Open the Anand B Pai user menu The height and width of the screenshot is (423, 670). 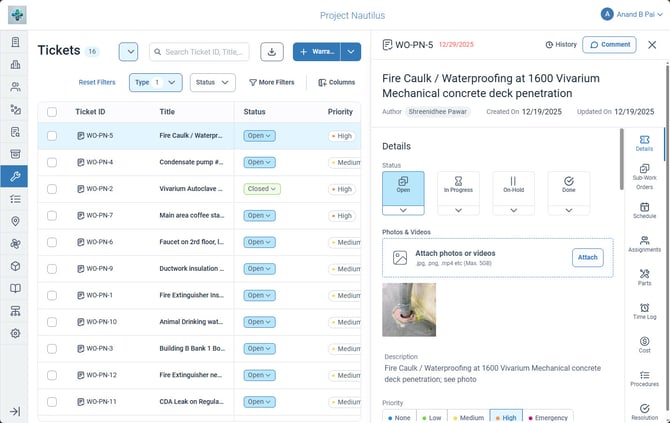631,14
